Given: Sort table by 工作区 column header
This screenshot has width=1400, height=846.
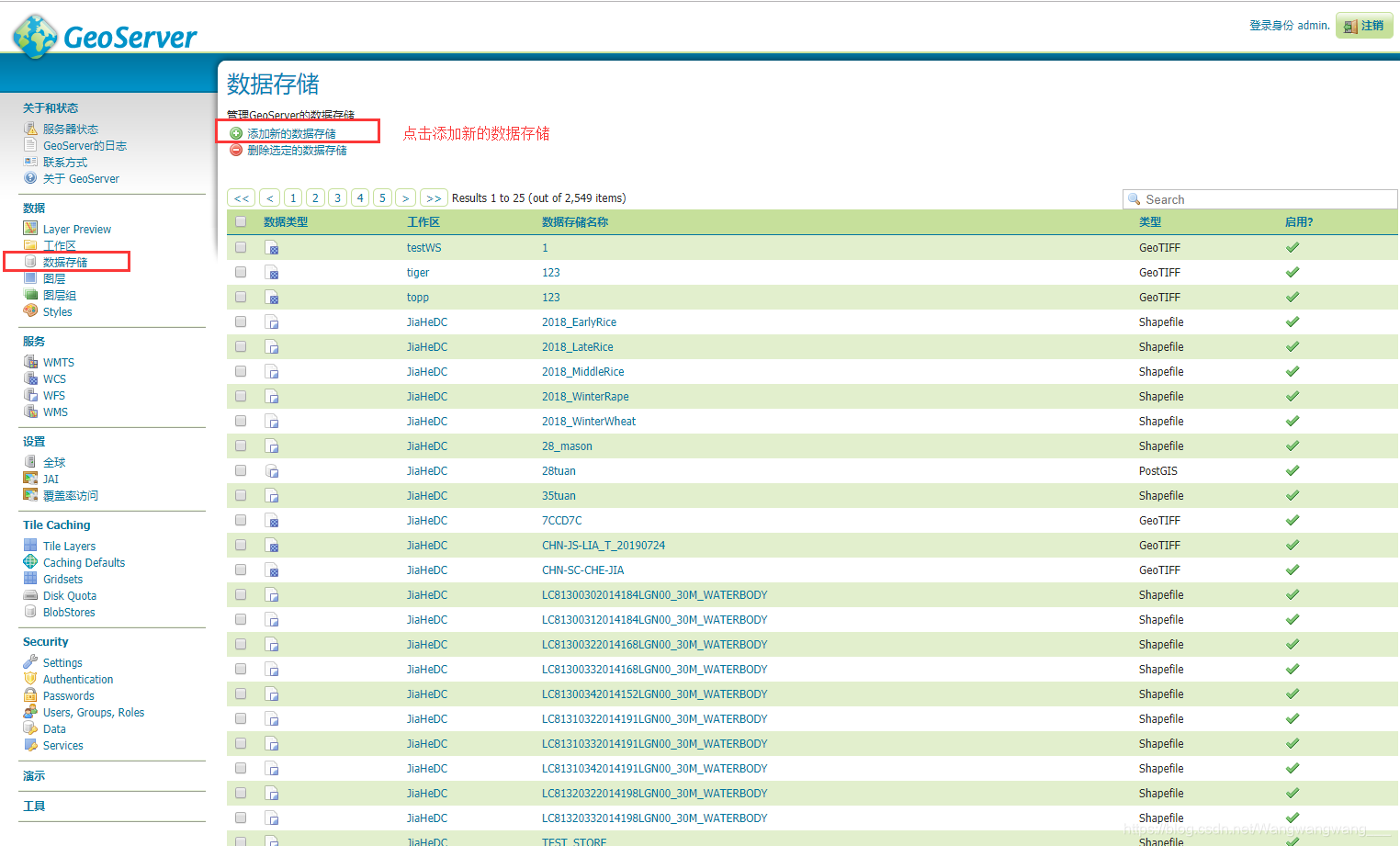Looking at the screenshot, I should click(423, 222).
